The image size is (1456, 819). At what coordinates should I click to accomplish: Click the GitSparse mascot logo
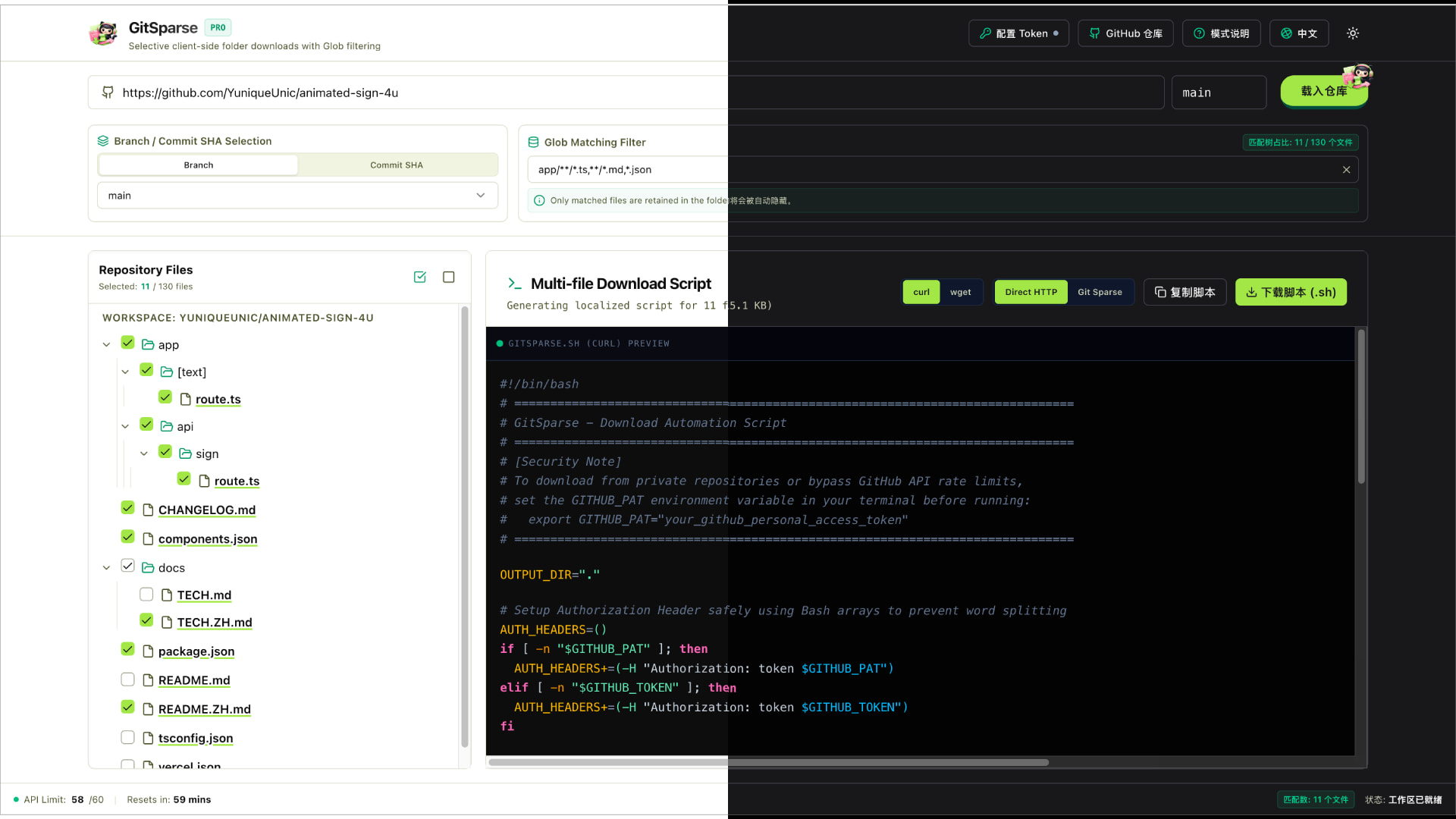(103, 33)
